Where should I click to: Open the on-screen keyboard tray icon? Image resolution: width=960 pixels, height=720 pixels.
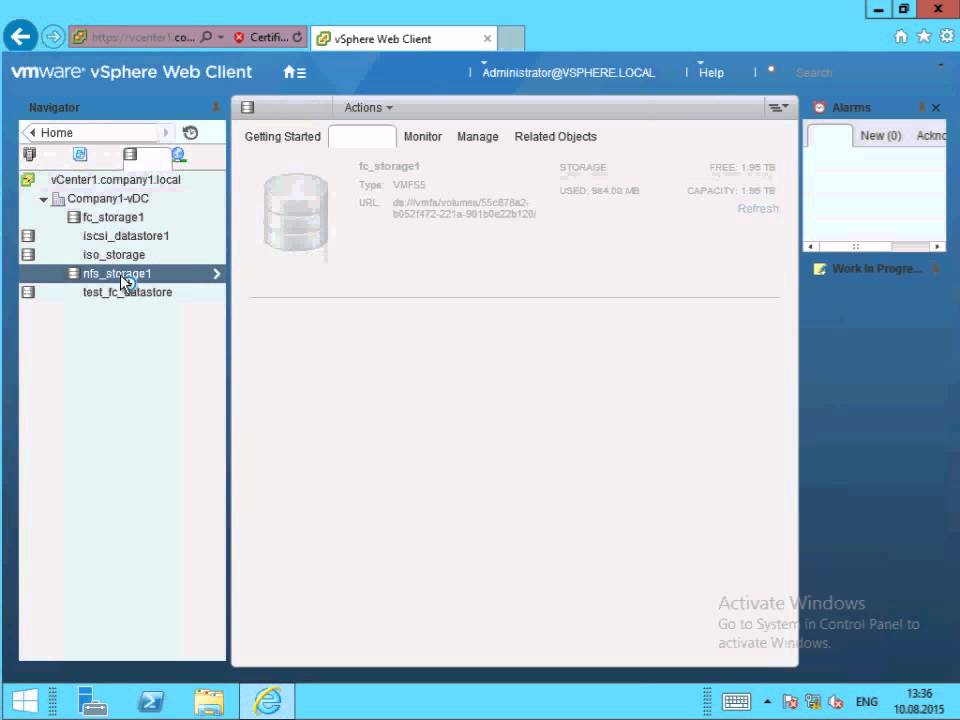[x=736, y=702]
